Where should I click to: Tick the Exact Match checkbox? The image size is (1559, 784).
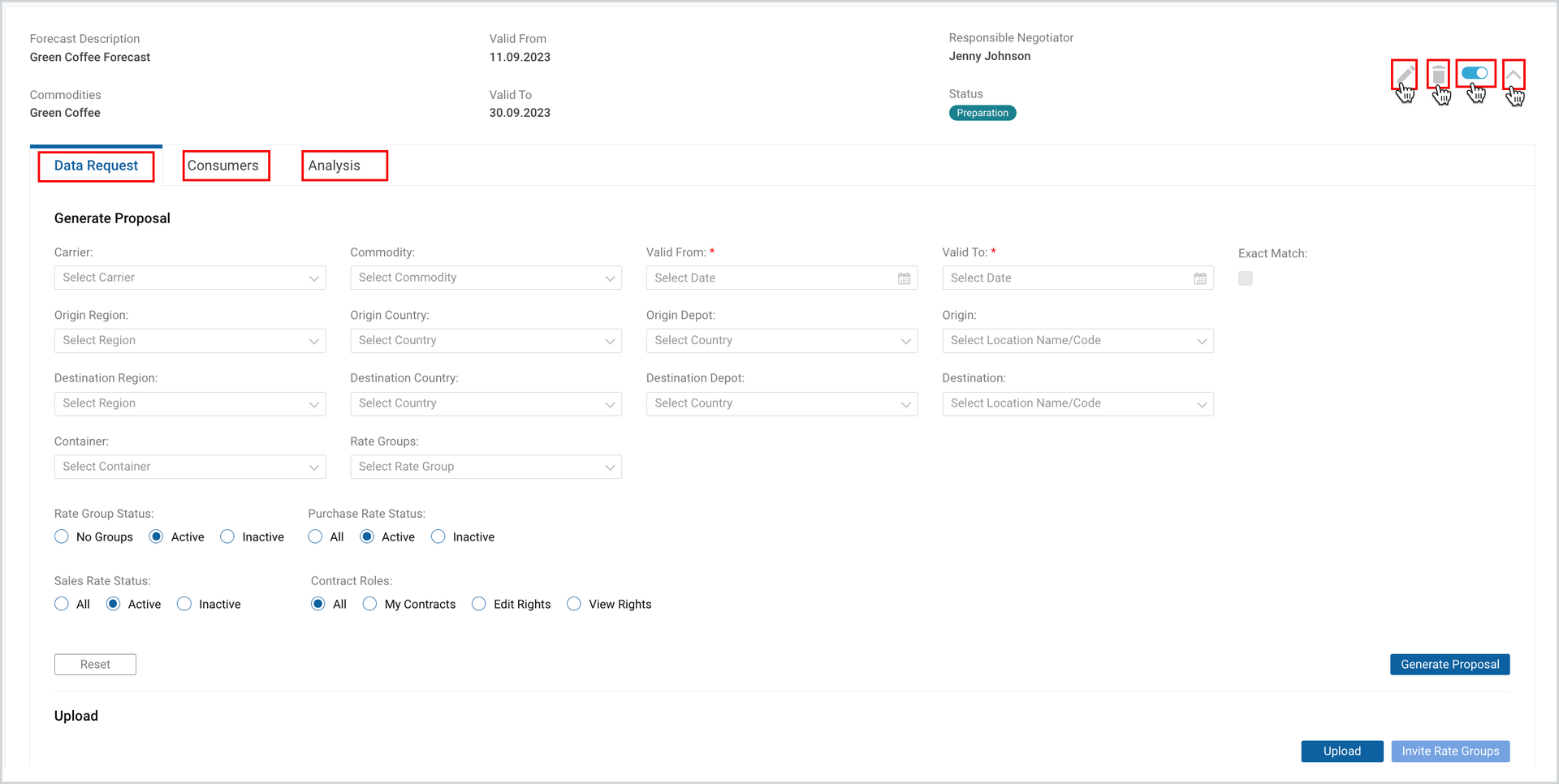1246,278
